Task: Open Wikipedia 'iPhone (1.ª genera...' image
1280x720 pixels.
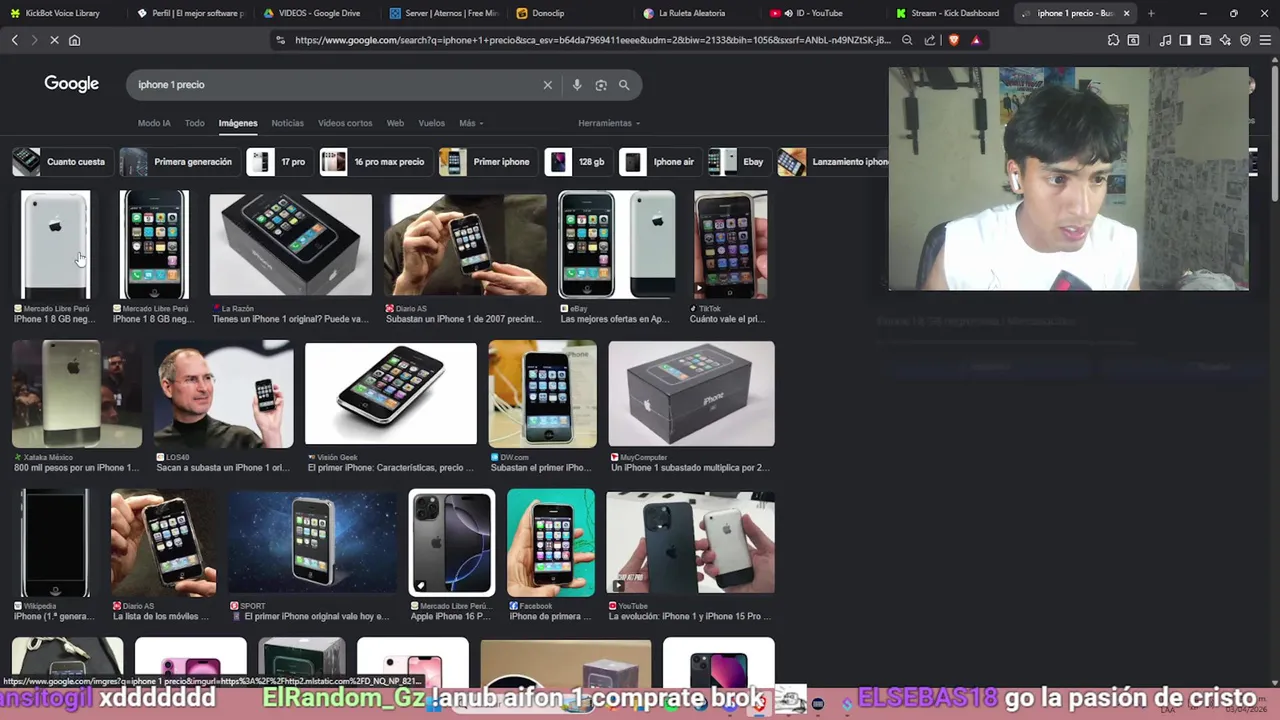Action: (x=55, y=543)
